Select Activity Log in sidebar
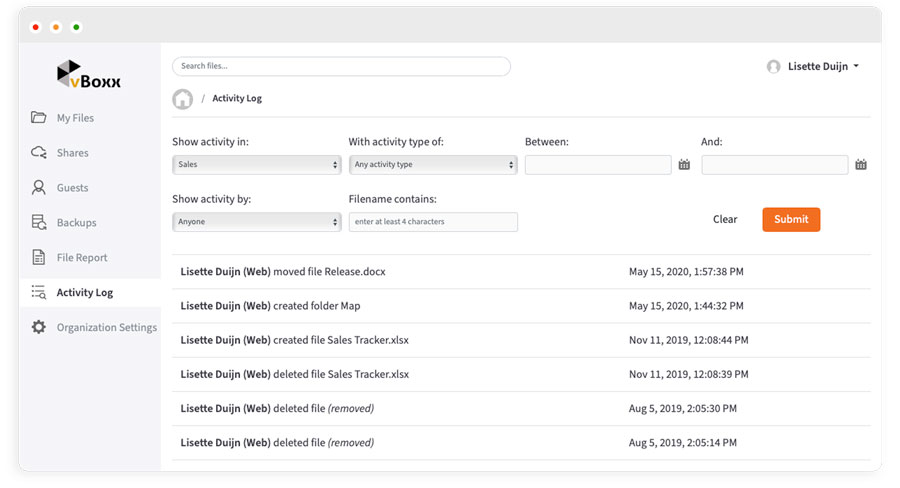The height and width of the screenshot is (488, 900). click(x=84, y=293)
